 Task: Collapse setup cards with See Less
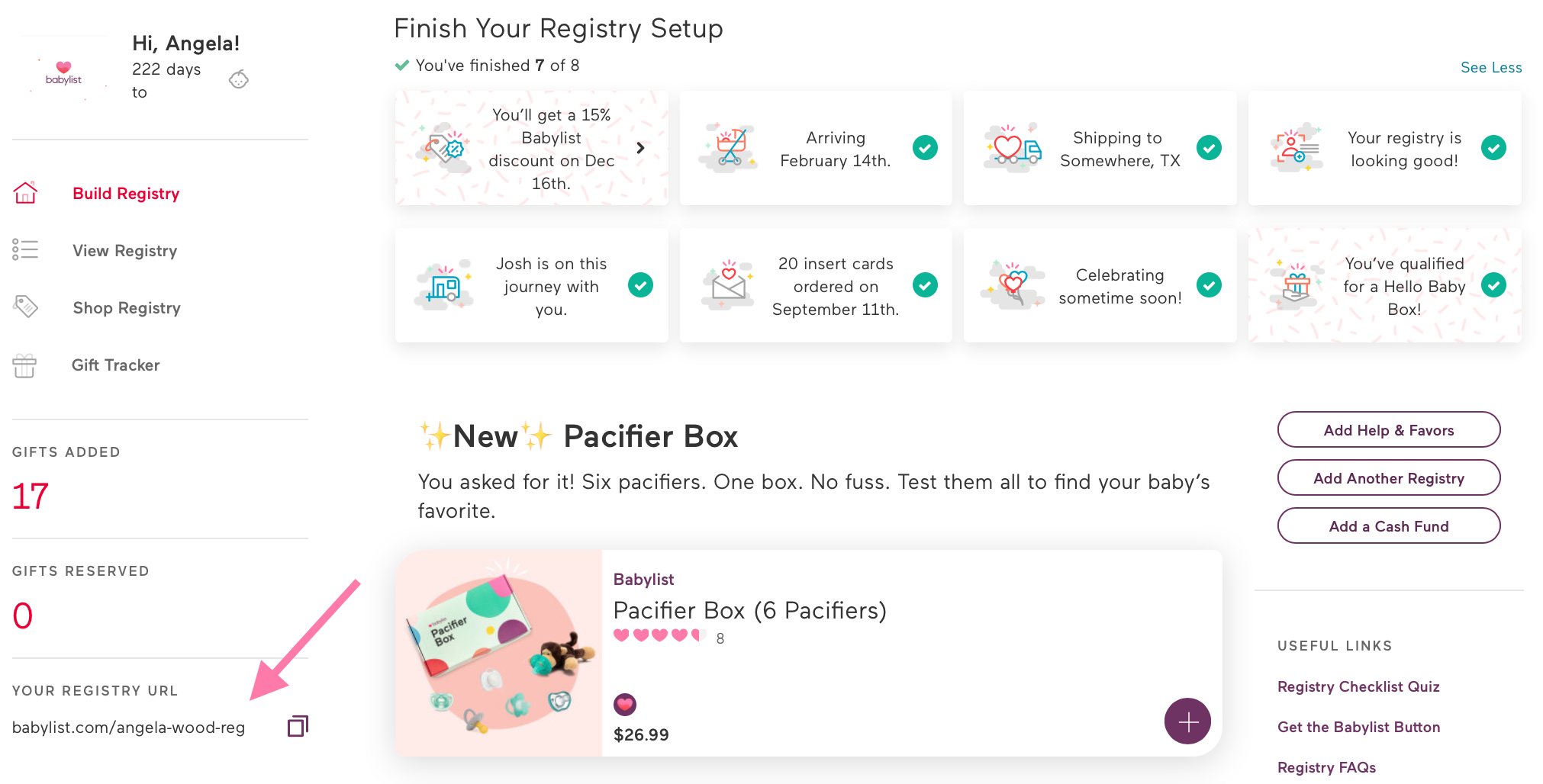coord(1491,67)
